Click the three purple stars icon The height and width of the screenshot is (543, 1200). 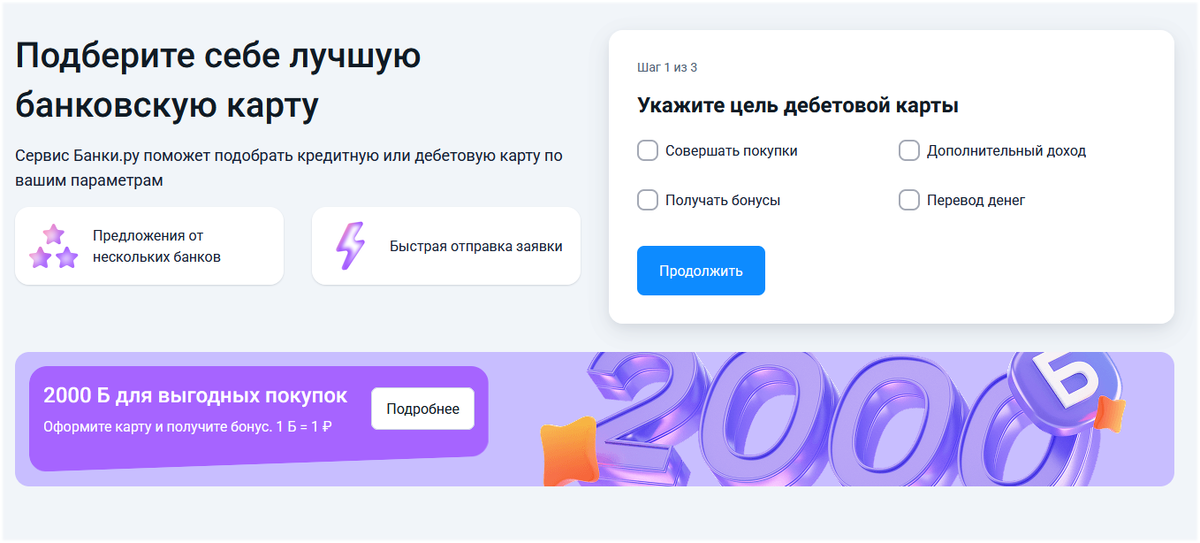(54, 247)
